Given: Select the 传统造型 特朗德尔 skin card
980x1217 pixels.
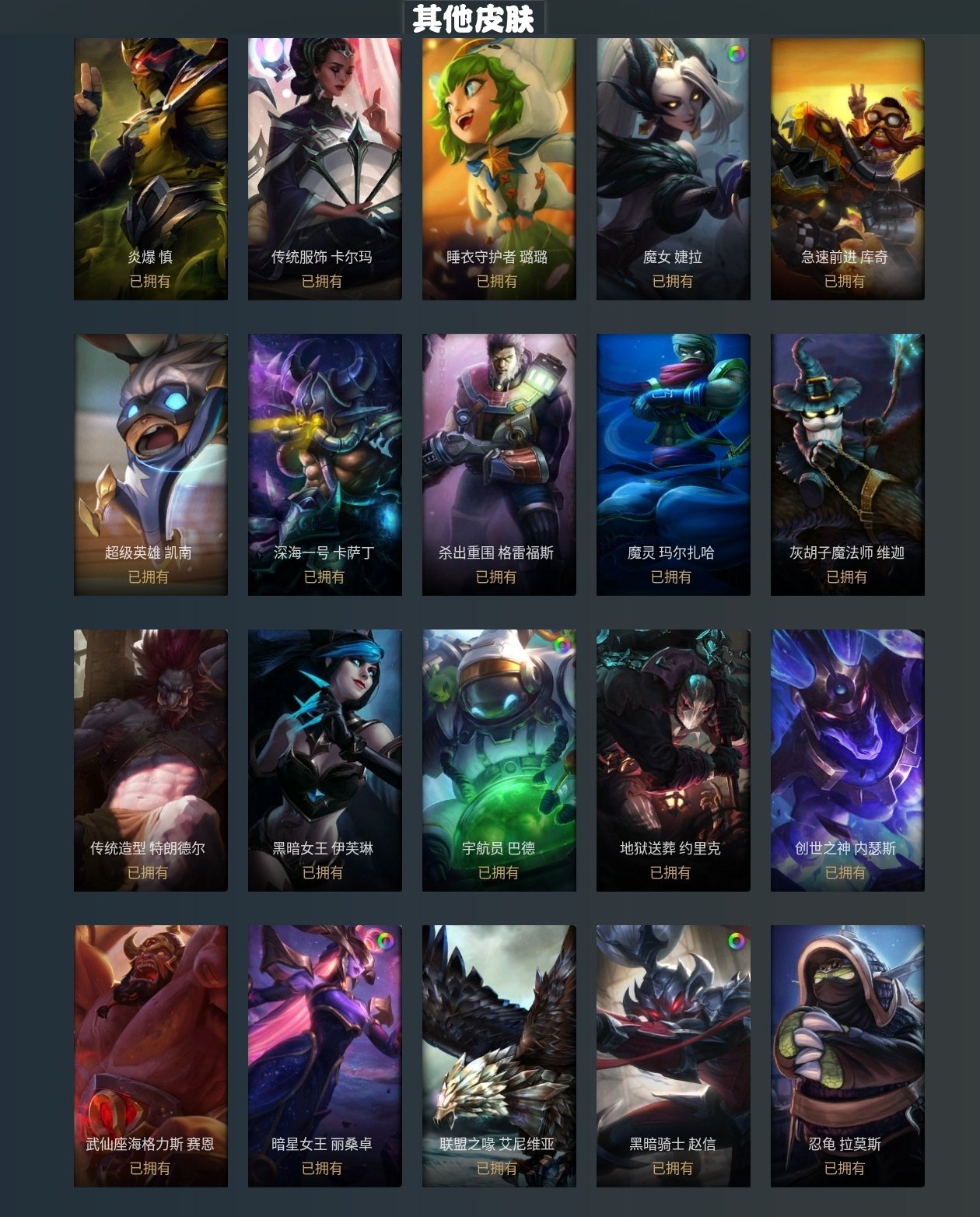Looking at the screenshot, I should coord(151,760).
